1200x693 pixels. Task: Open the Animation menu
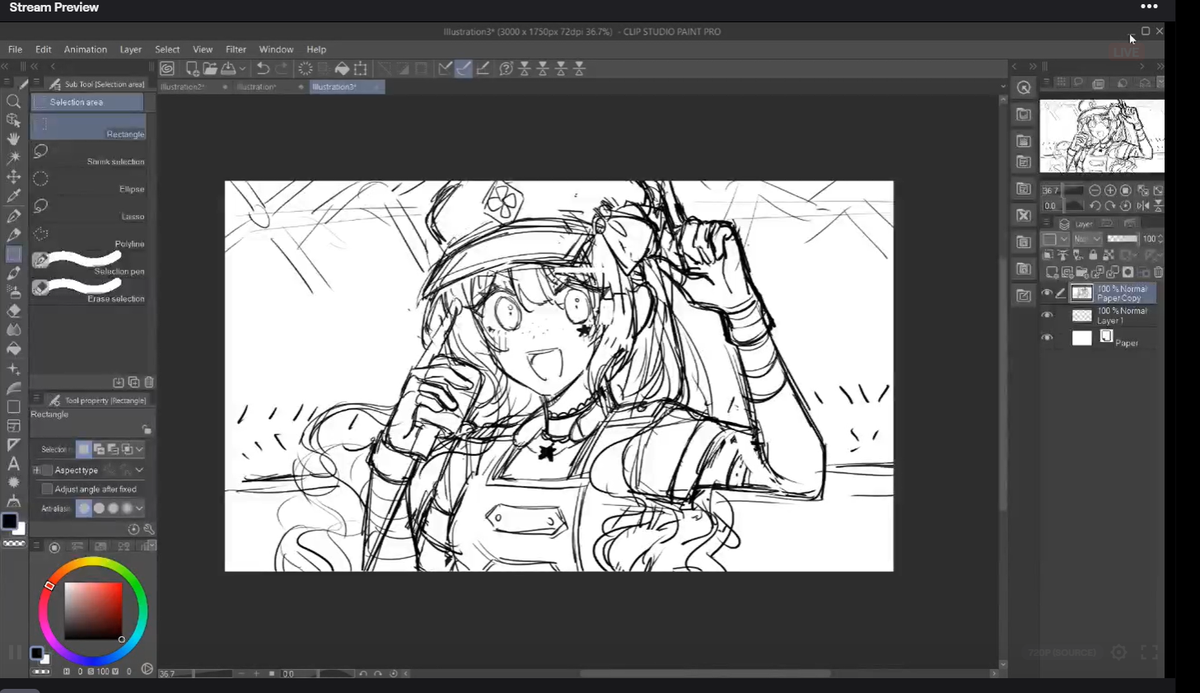(85, 49)
